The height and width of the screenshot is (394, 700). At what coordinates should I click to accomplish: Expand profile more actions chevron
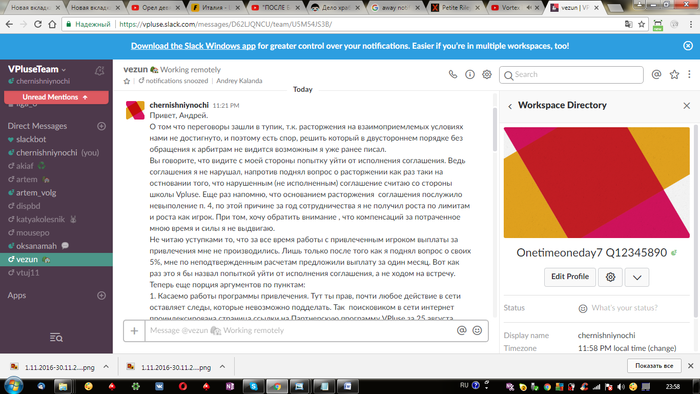(637, 277)
